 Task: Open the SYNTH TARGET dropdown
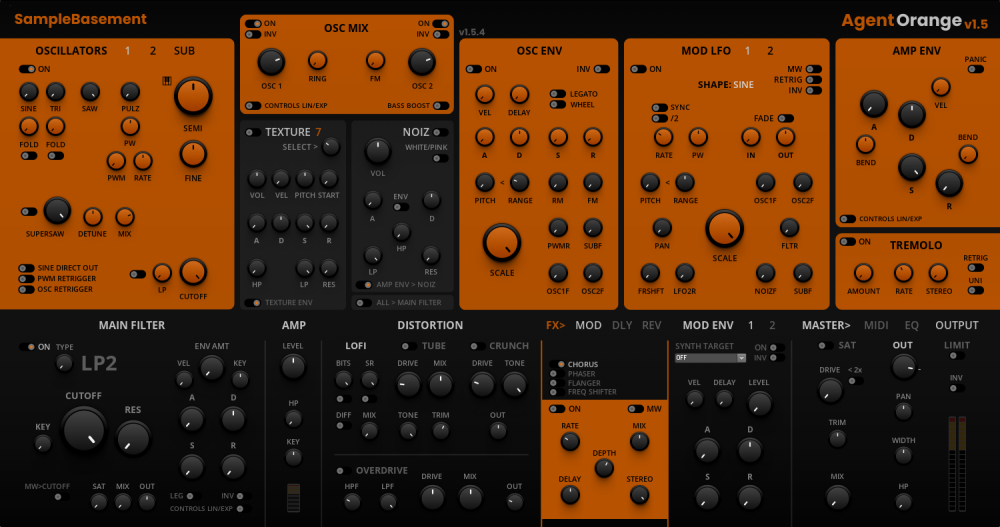click(710, 358)
